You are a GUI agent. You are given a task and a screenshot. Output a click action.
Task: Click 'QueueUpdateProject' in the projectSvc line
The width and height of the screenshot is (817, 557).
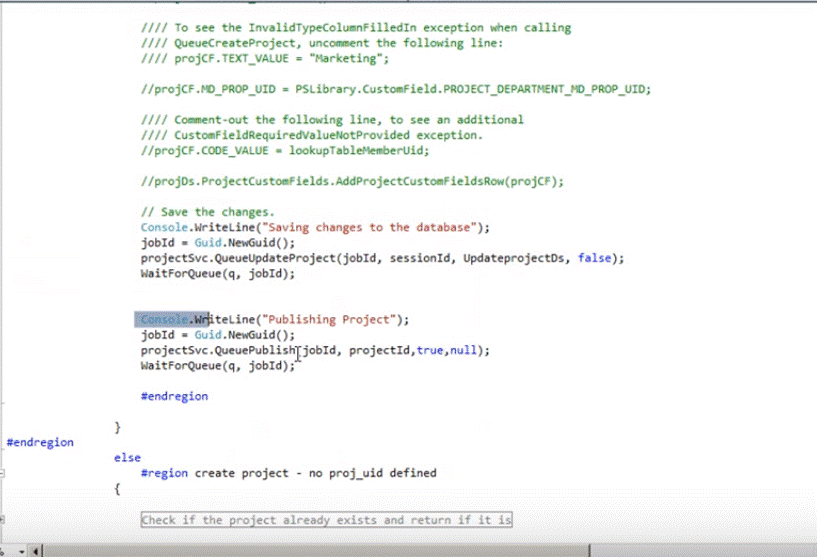(x=275, y=258)
